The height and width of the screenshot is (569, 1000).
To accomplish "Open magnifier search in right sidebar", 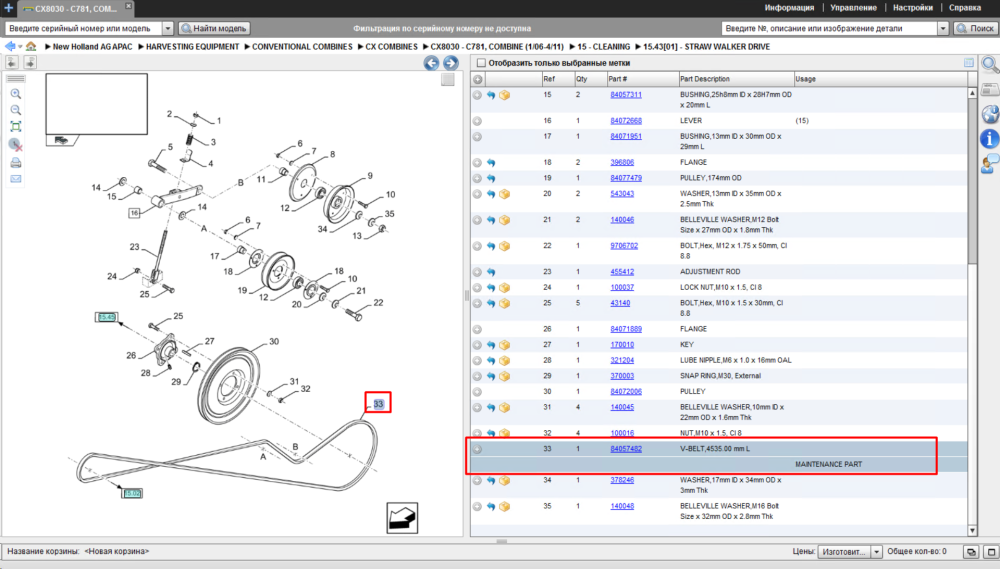I will coord(990,64).
